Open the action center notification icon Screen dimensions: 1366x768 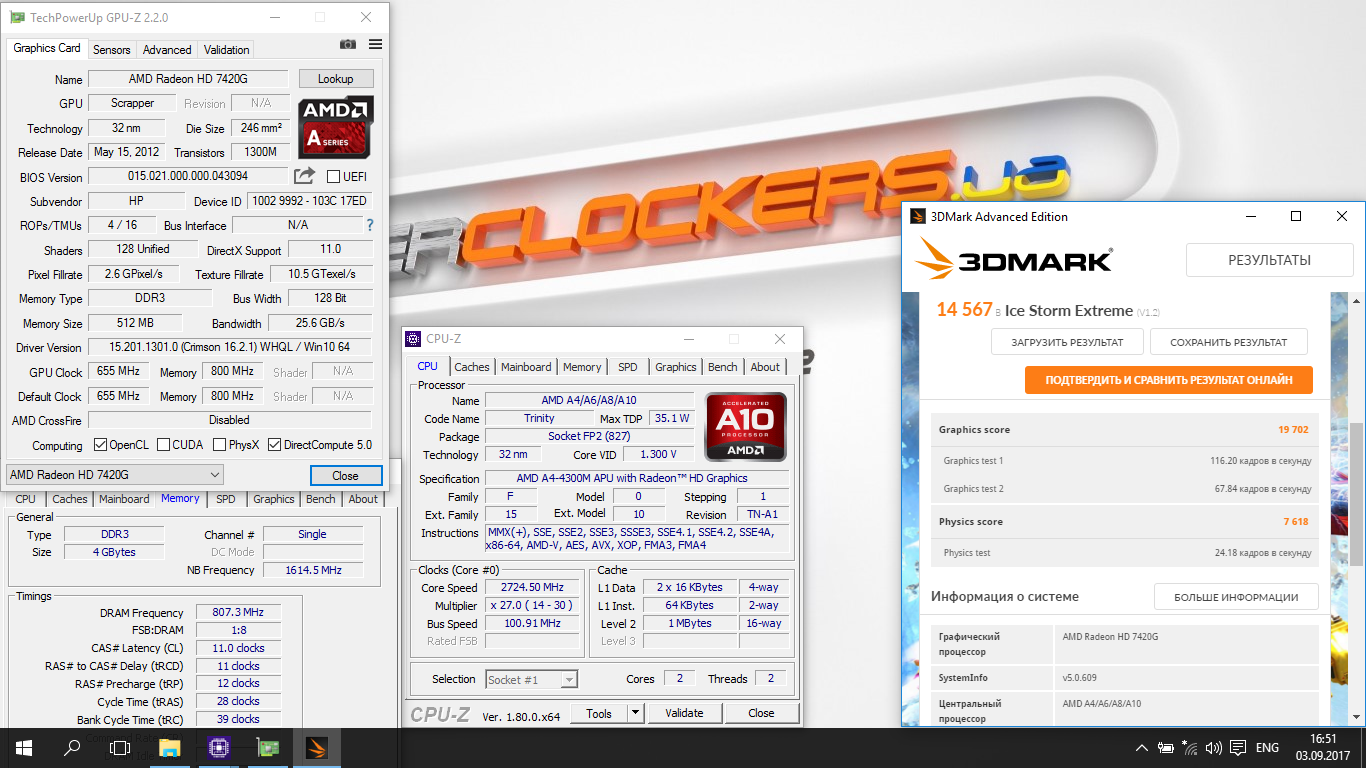(1238, 747)
